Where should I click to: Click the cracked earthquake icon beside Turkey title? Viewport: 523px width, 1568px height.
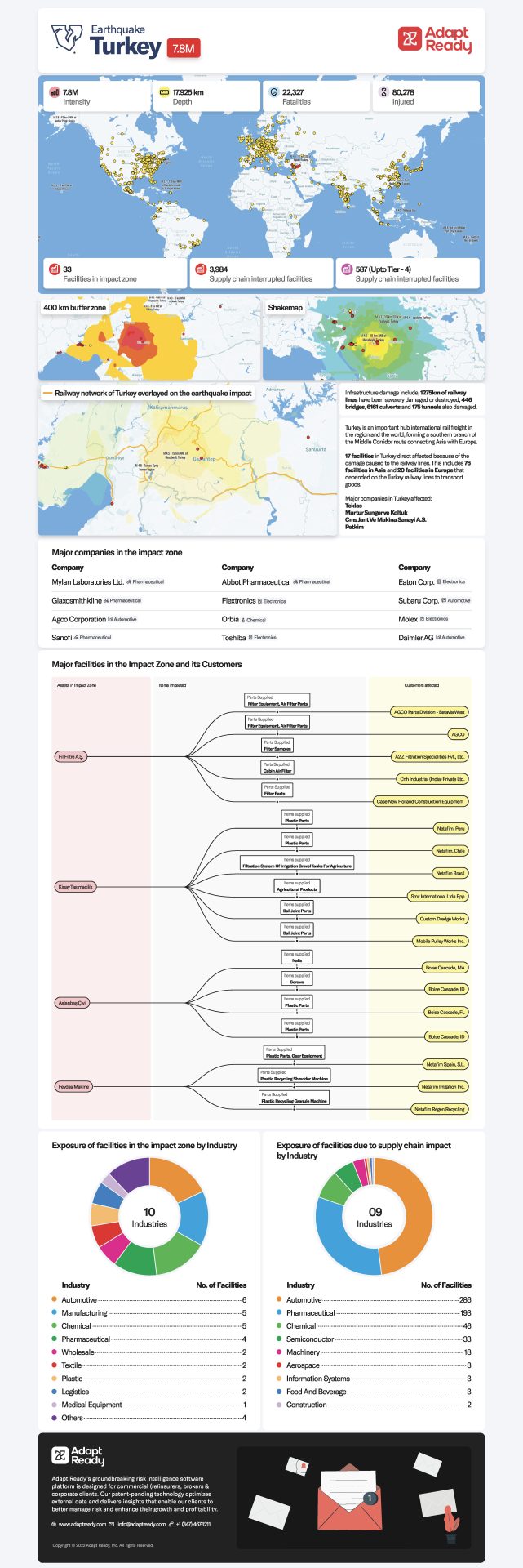coord(68,38)
